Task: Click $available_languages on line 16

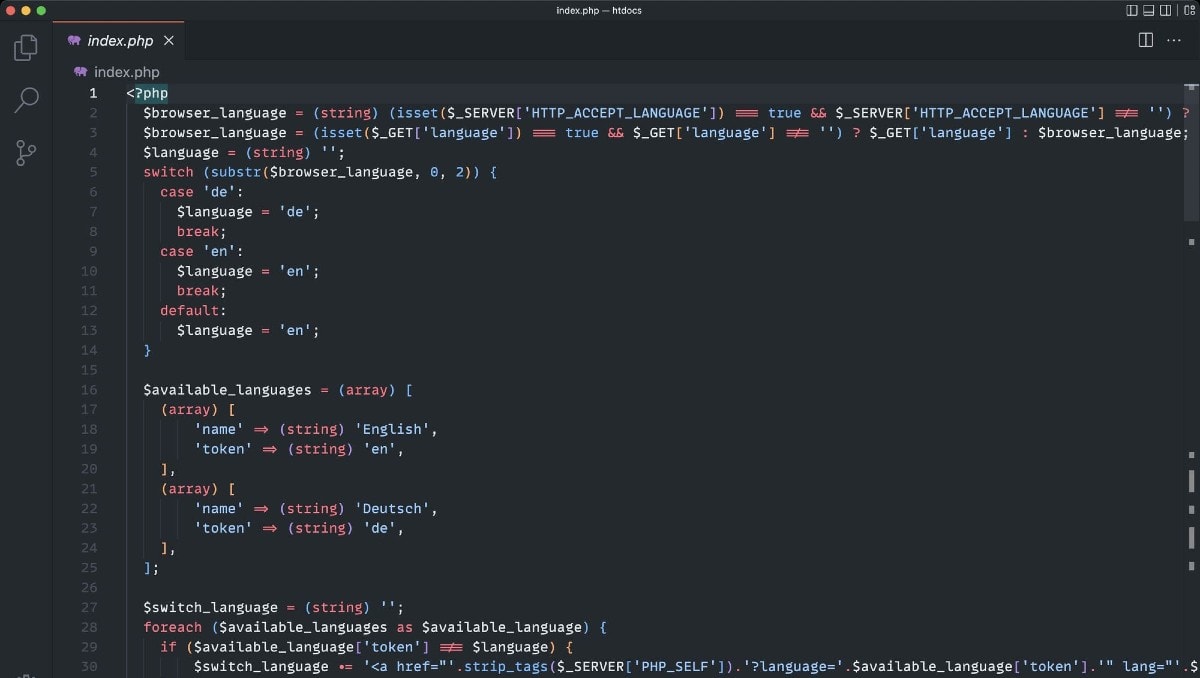Action: (x=226, y=390)
